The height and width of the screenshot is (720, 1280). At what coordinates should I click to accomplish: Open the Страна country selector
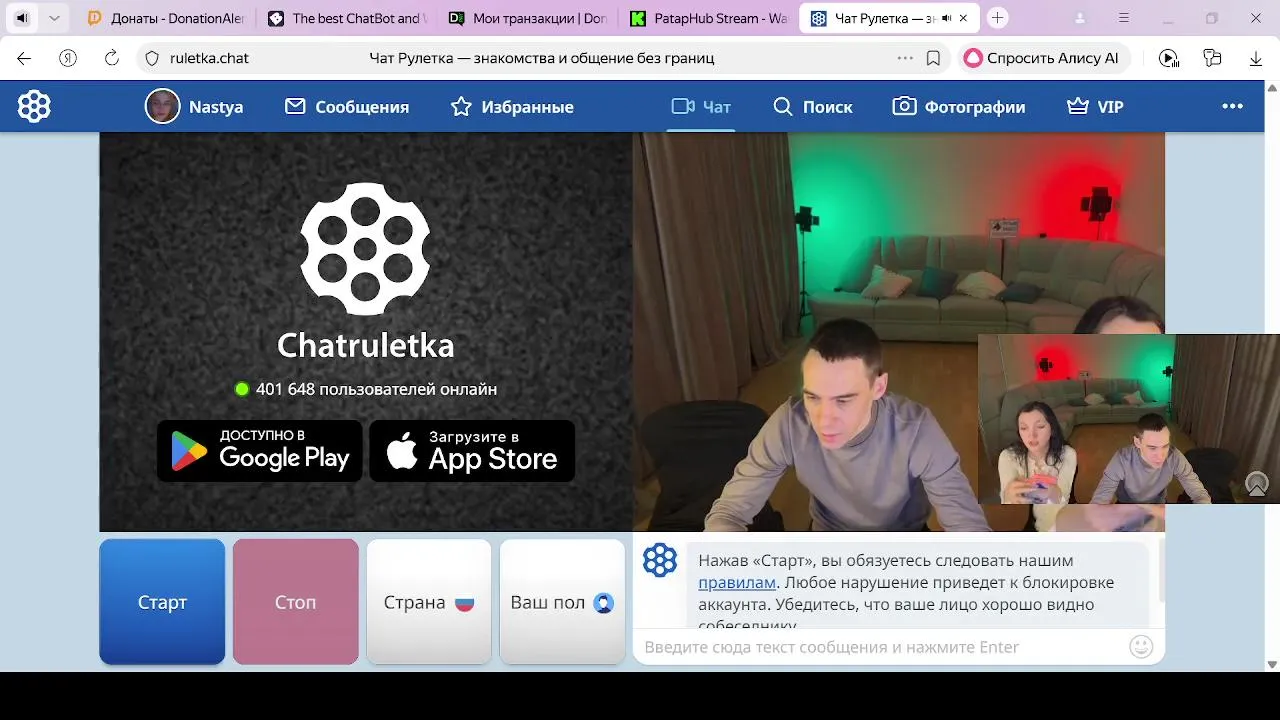tap(429, 602)
